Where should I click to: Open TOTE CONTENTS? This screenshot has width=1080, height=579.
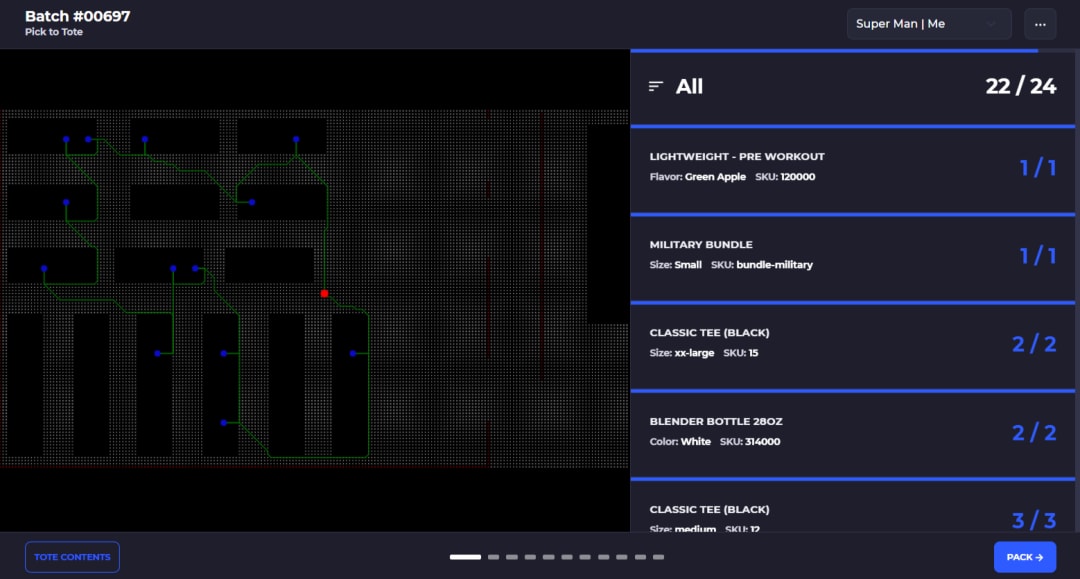pyautogui.click(x=72, y=557)
